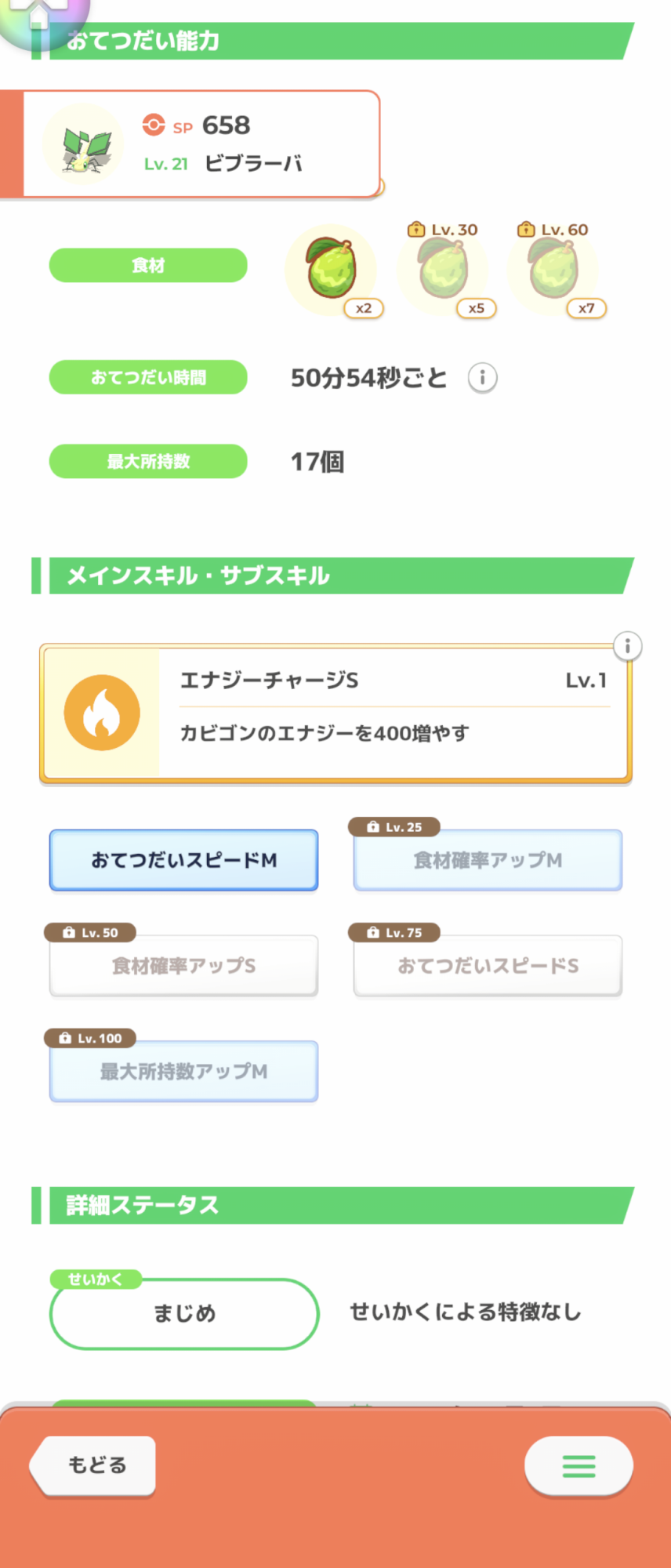Tap the Vibrava Pokémon portrait icon
The height and width of the screenshot is (1568, 671).
coord(83,144)
